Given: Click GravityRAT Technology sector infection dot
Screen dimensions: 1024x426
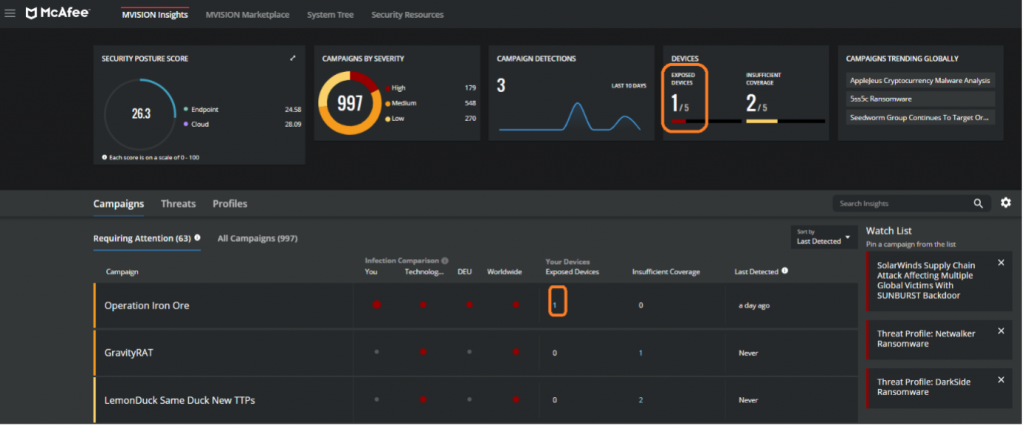Looking at the screenshot, I should click(423, 352).
